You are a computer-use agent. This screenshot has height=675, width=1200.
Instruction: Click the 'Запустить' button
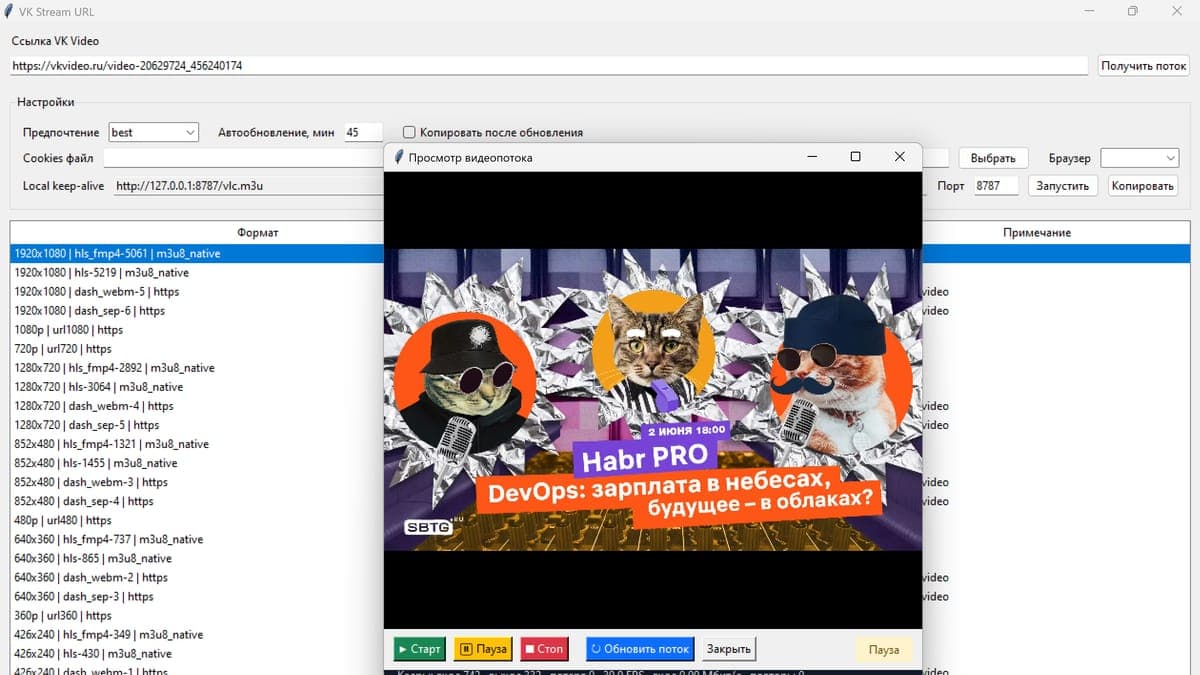click(x=1063, y=186)
